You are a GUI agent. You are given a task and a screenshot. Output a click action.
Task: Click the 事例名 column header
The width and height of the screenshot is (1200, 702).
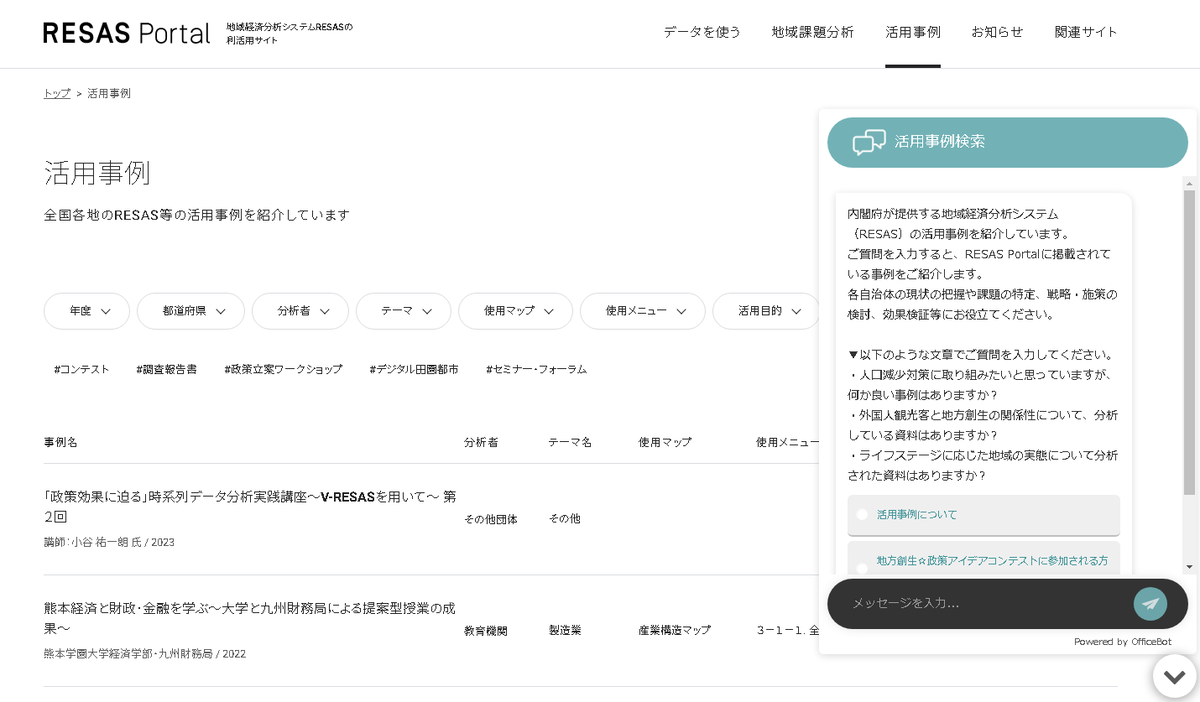point(61,442)
